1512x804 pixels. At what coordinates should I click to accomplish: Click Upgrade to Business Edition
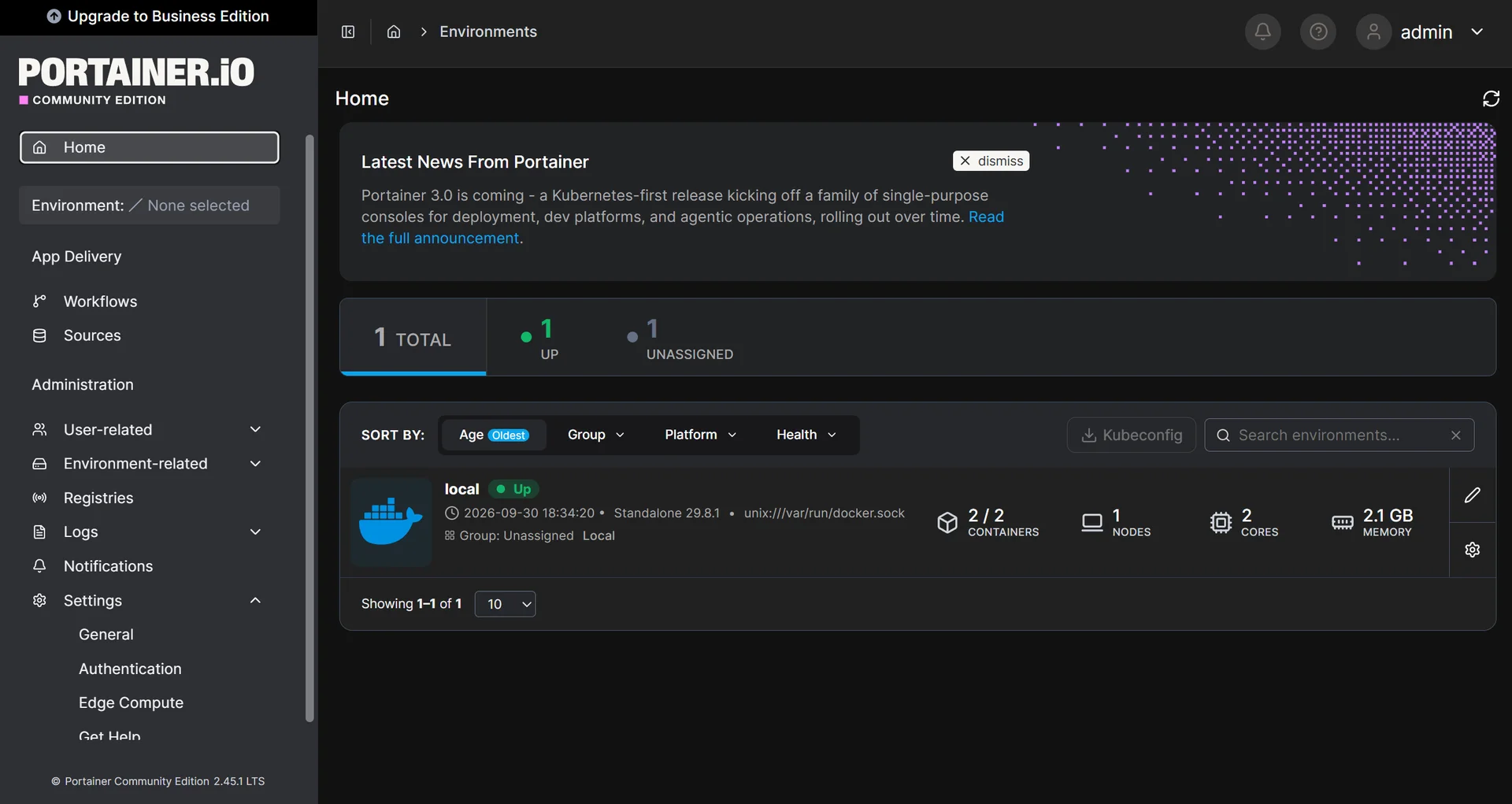(158, 16)
